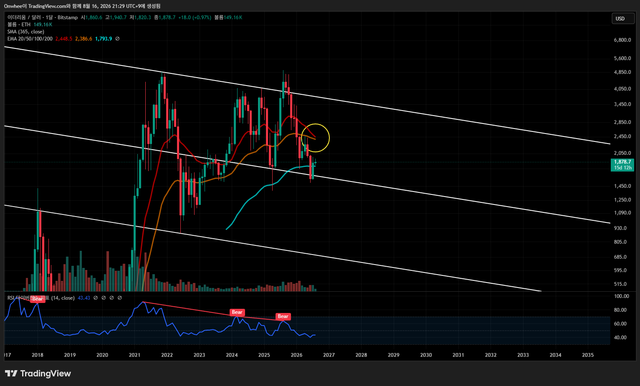Click the Bear label near 2025
Screen dimensions: 640x386
tap(283, 316)
